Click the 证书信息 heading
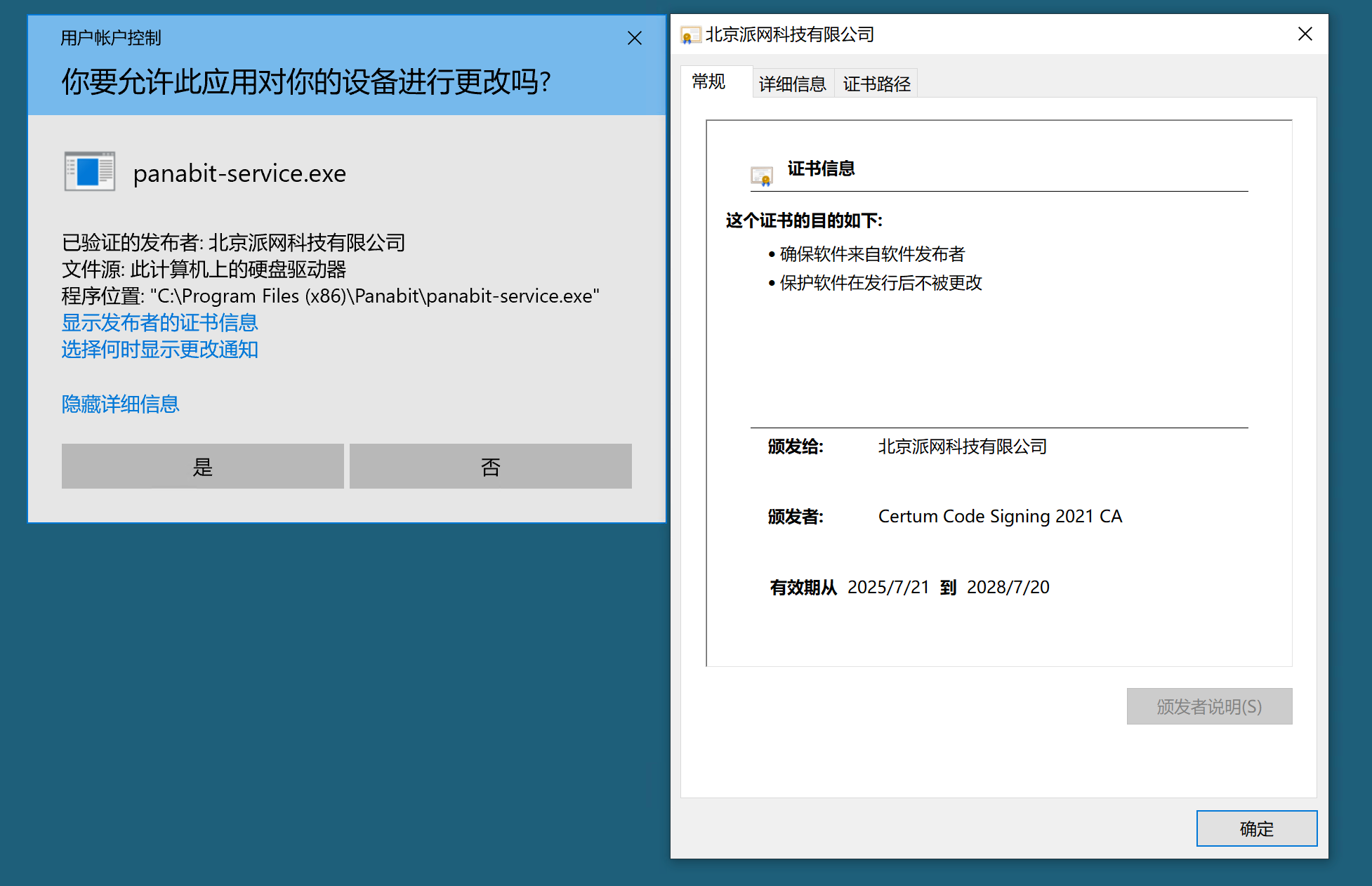 click(x=821, y=168)
